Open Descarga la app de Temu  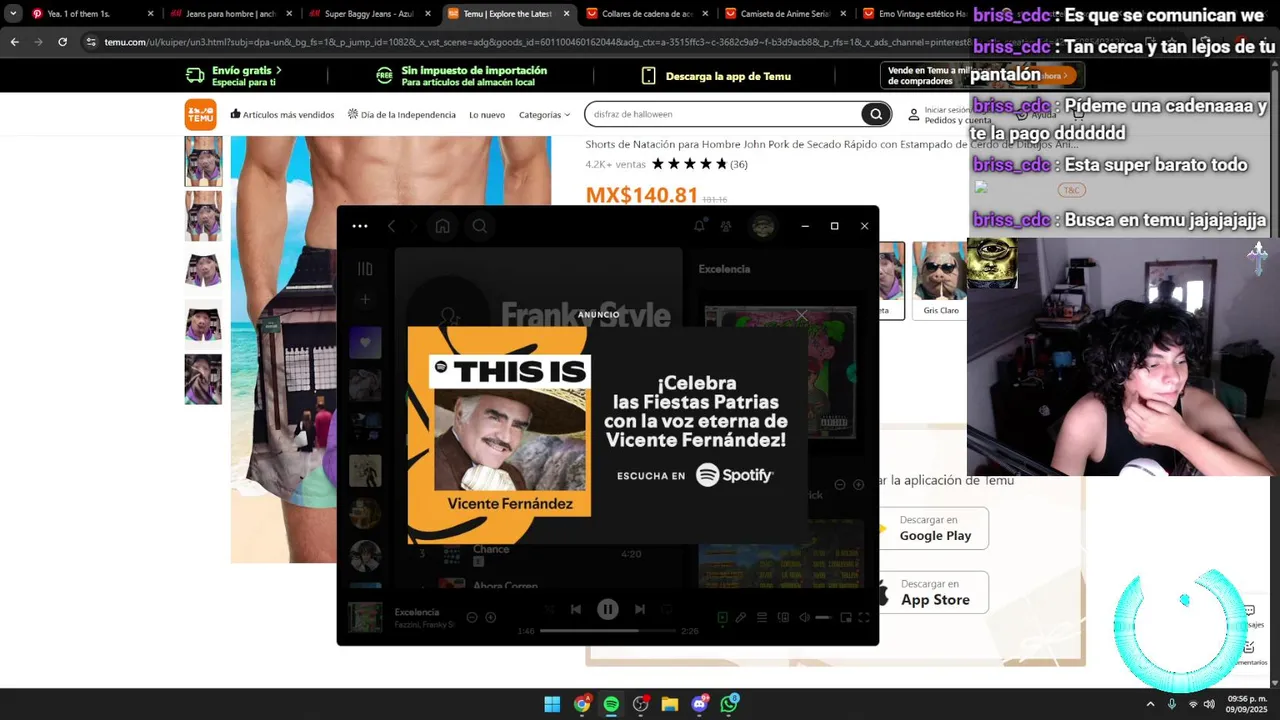[x=716, y=76]
